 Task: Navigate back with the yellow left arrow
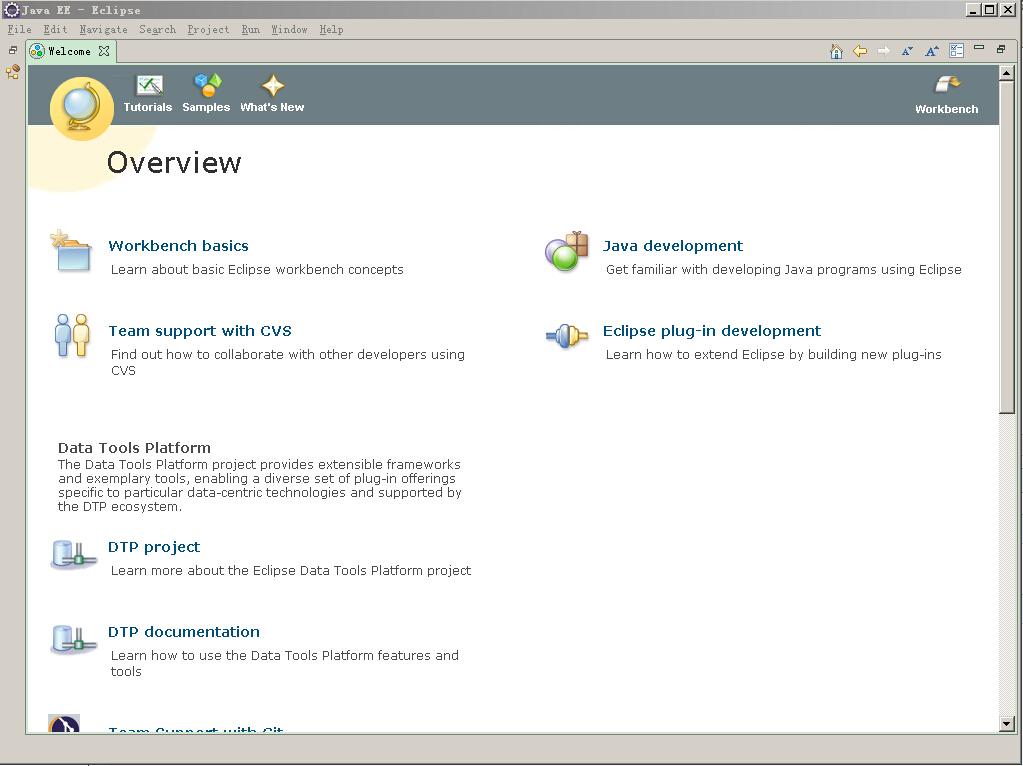click(x=860, y=51)
